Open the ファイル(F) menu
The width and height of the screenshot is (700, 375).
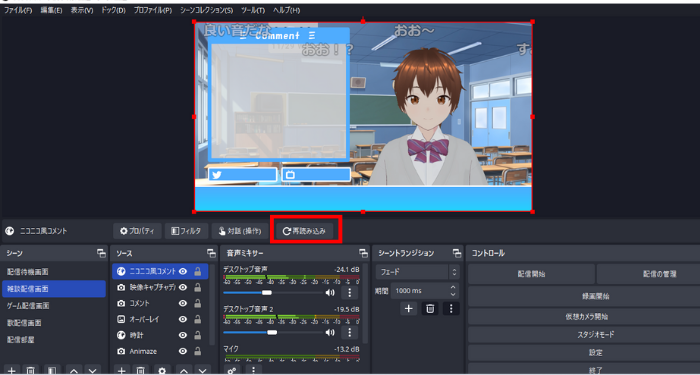[x=18, y=10]
